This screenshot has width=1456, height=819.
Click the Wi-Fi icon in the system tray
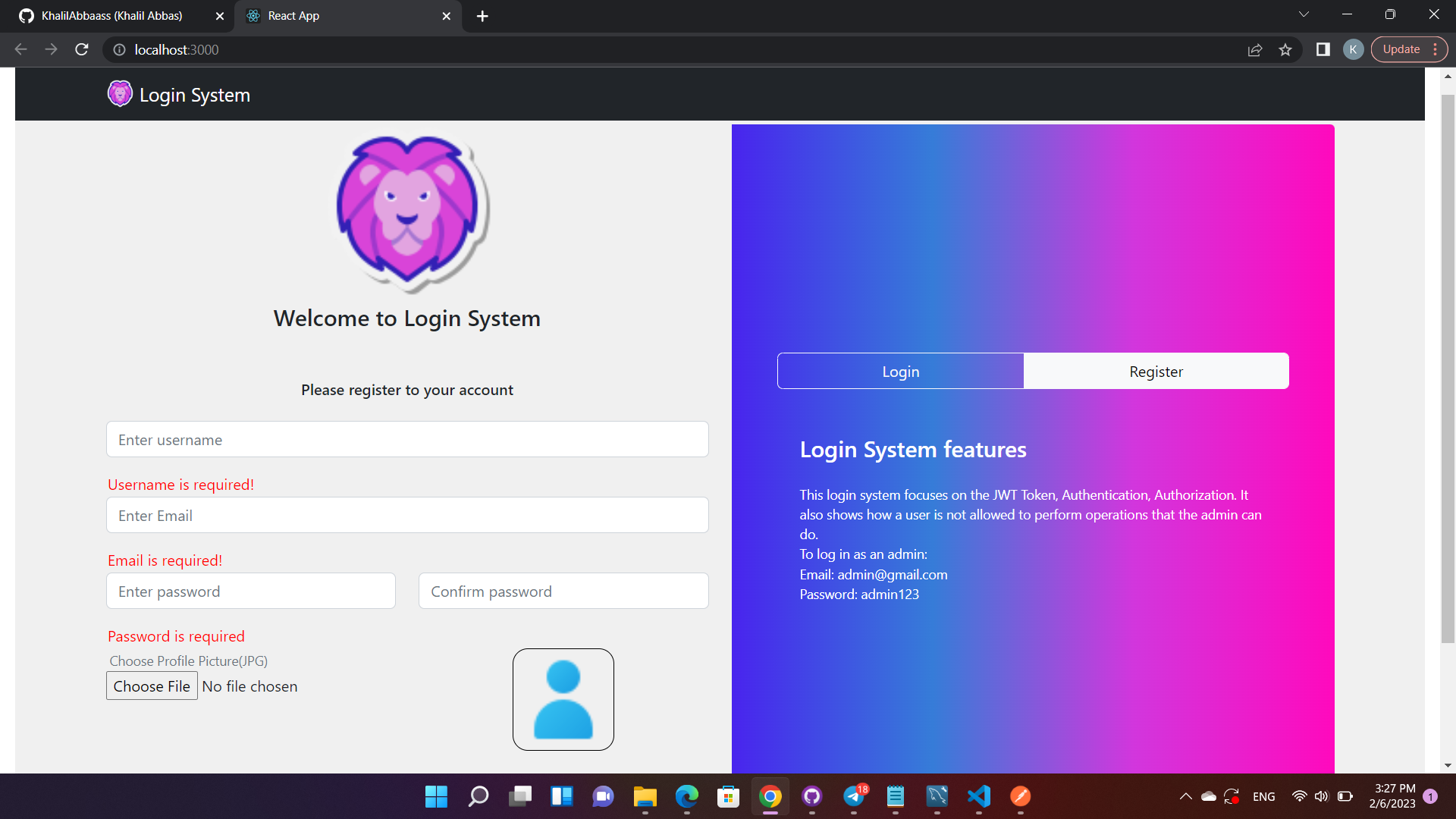[x=1298, y=796]
